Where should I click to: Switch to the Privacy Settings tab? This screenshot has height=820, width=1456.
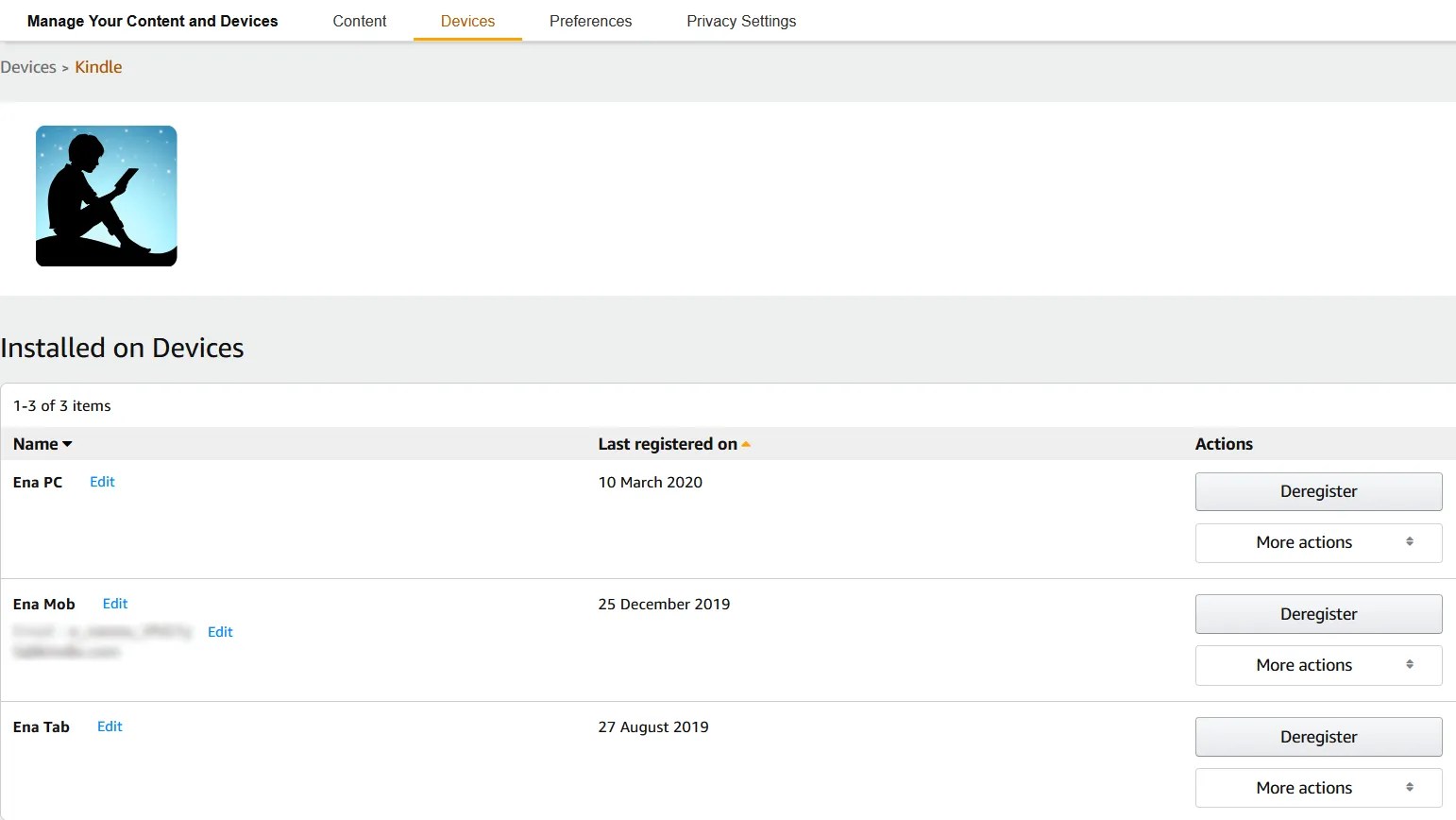pos(741,20)
